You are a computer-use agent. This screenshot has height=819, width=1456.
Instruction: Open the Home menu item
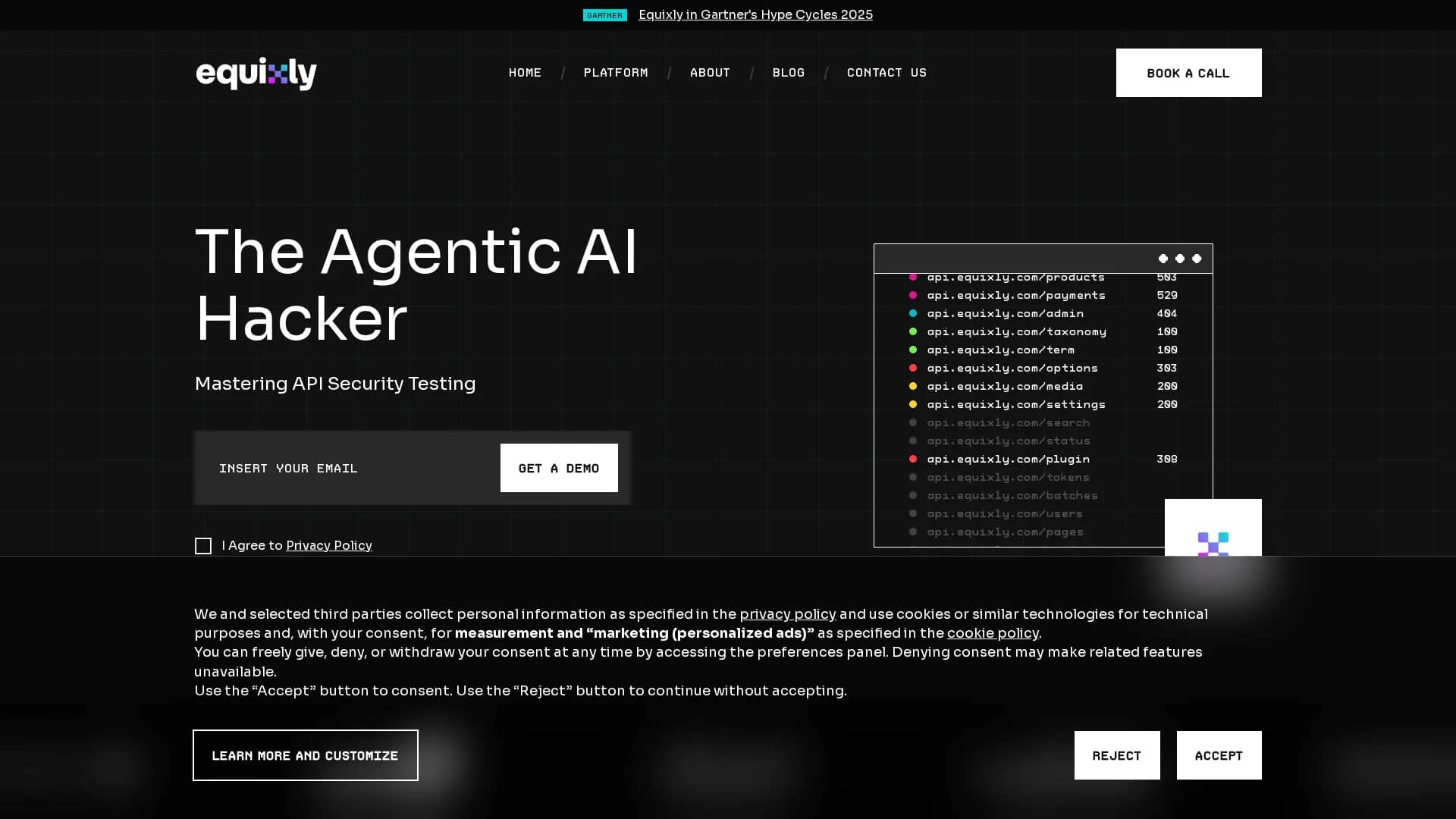(525, 73)
